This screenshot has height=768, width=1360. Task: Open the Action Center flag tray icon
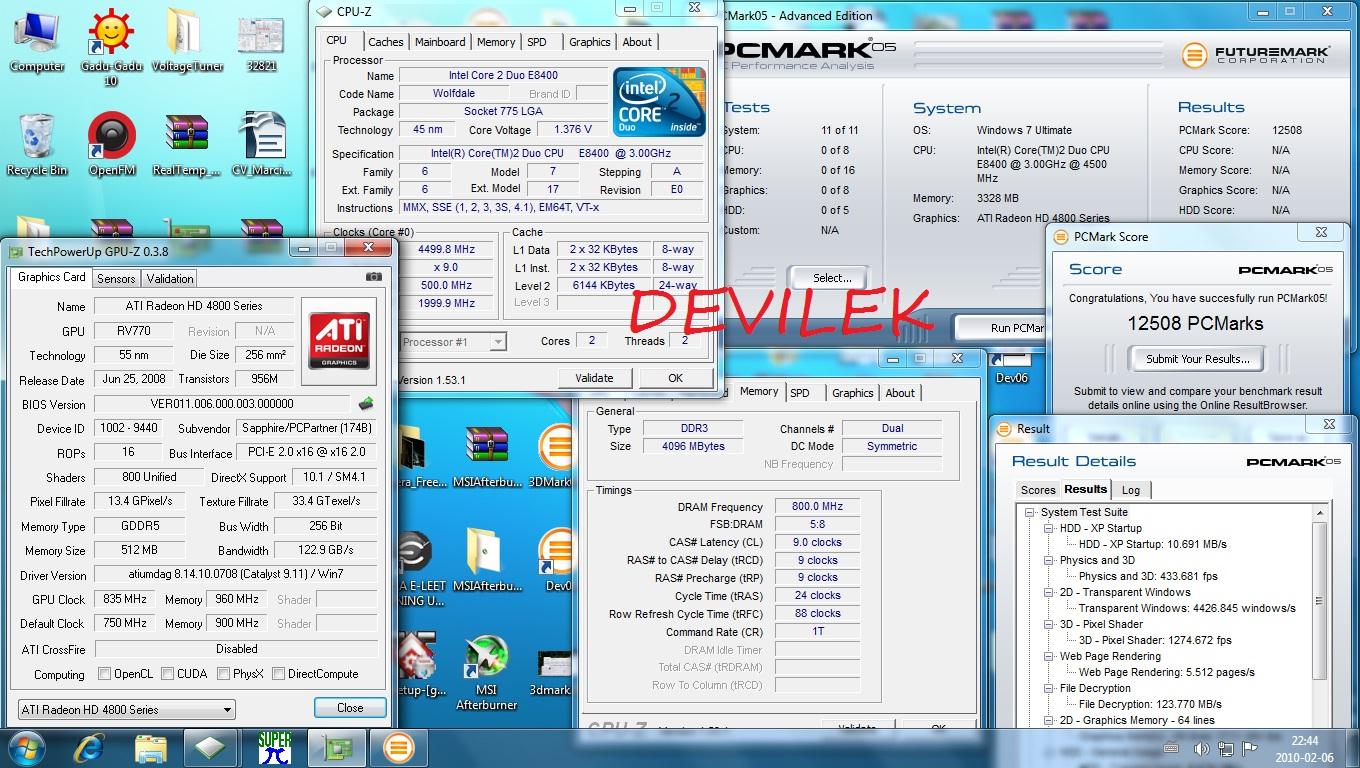point(1249,748)
